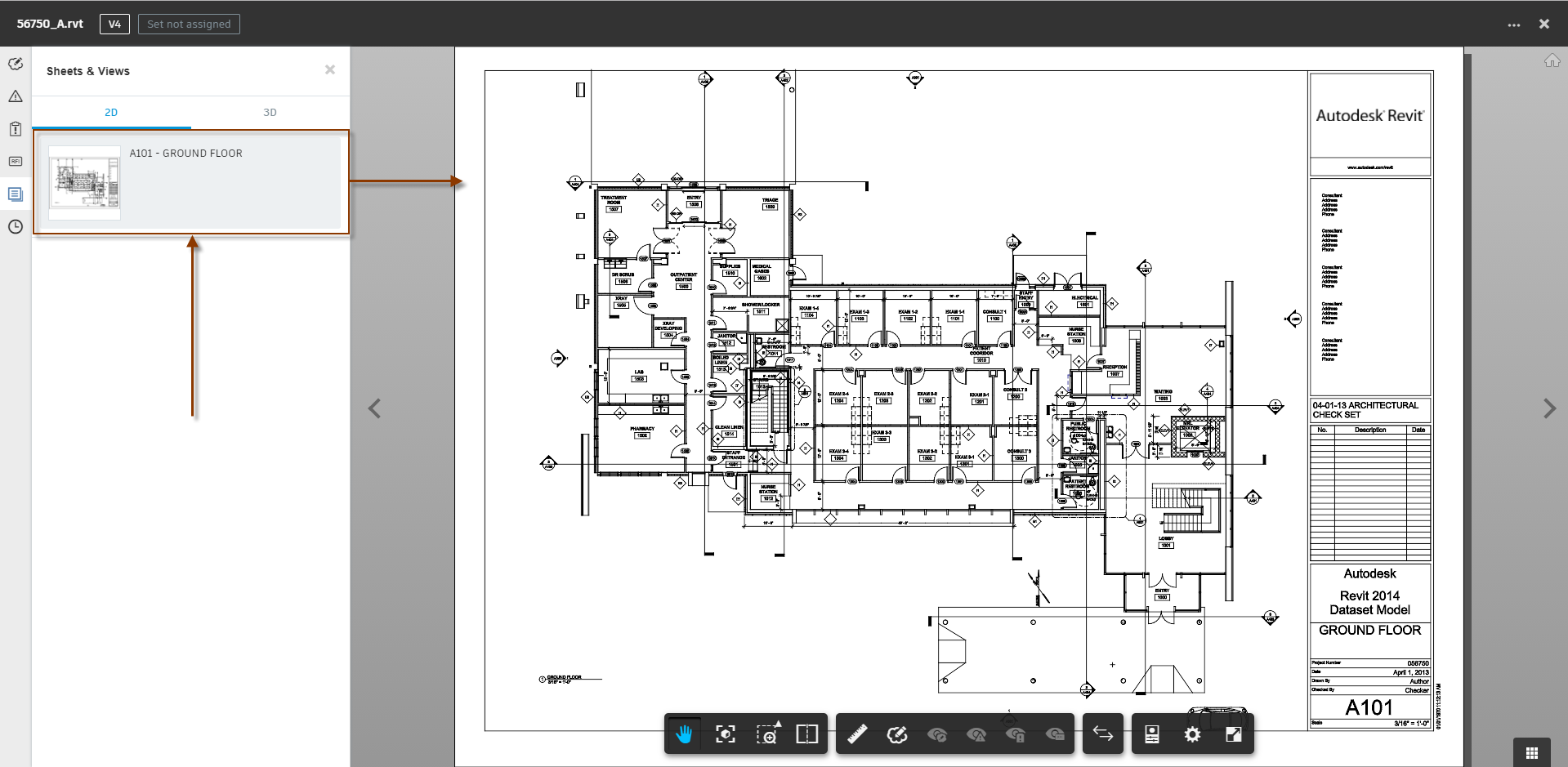Select the Measure tool

[855, 734]
